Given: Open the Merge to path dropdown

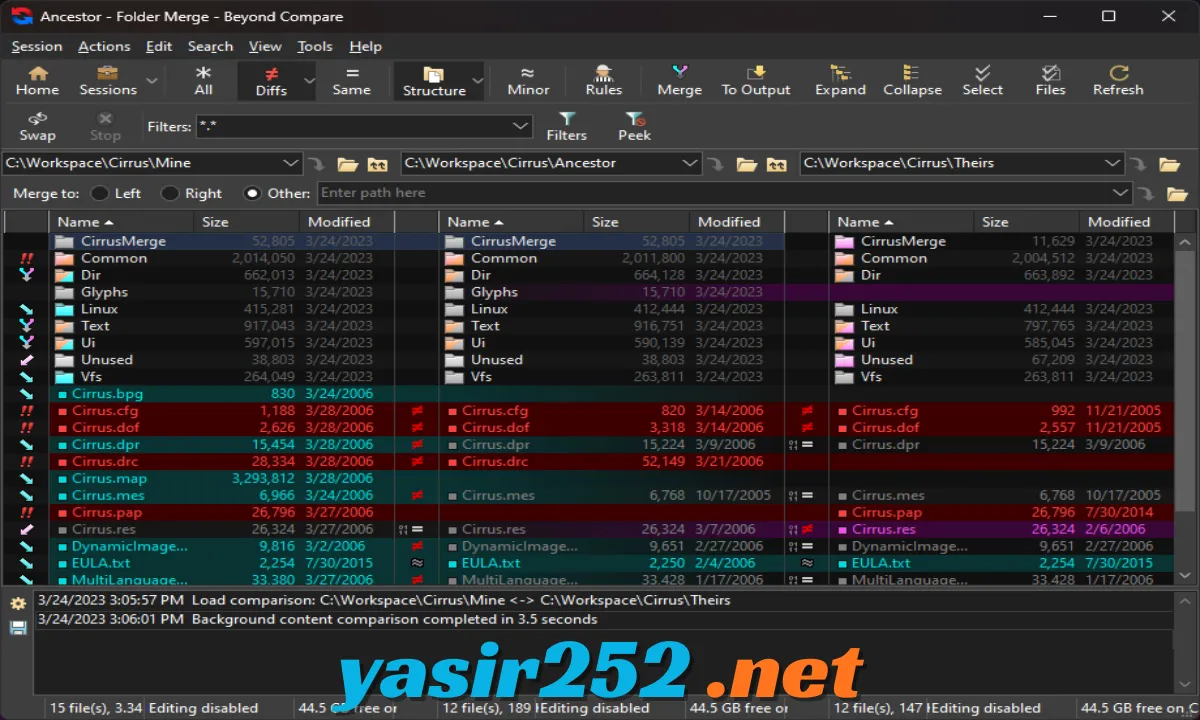Looking at the screenshot, I should [x=1120, y=193].
